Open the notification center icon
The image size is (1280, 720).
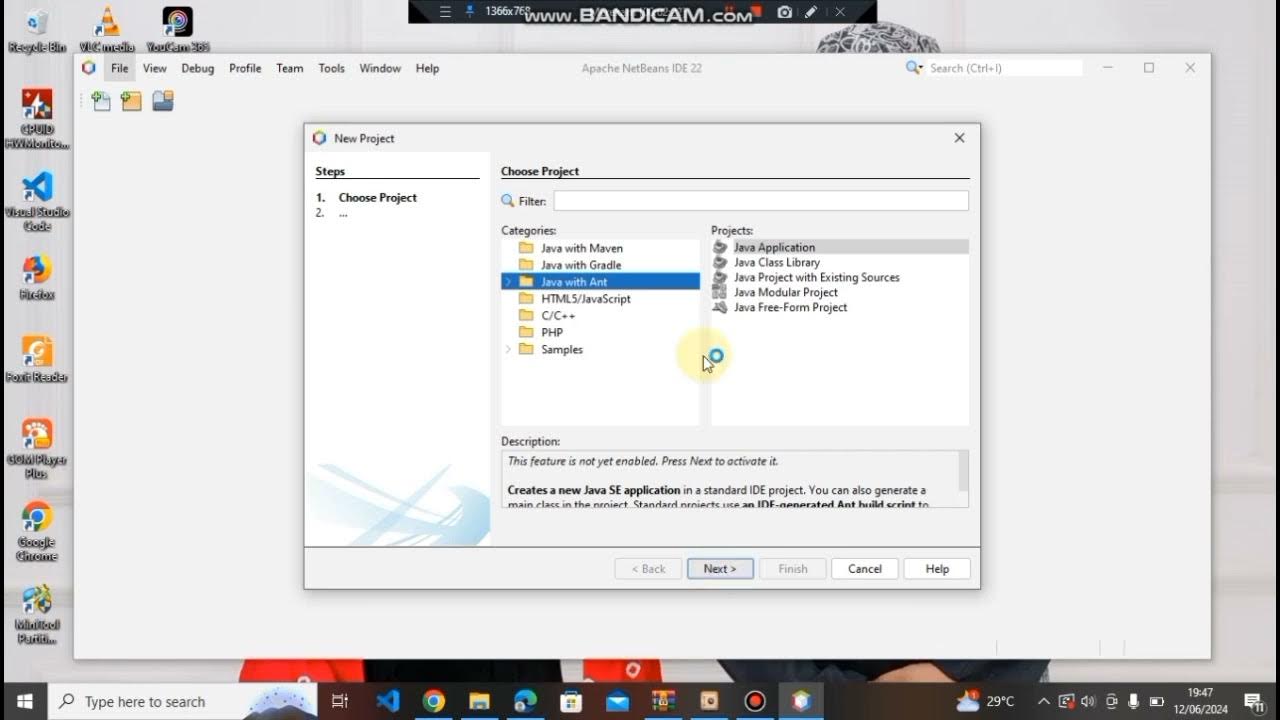click(1254, 701)
